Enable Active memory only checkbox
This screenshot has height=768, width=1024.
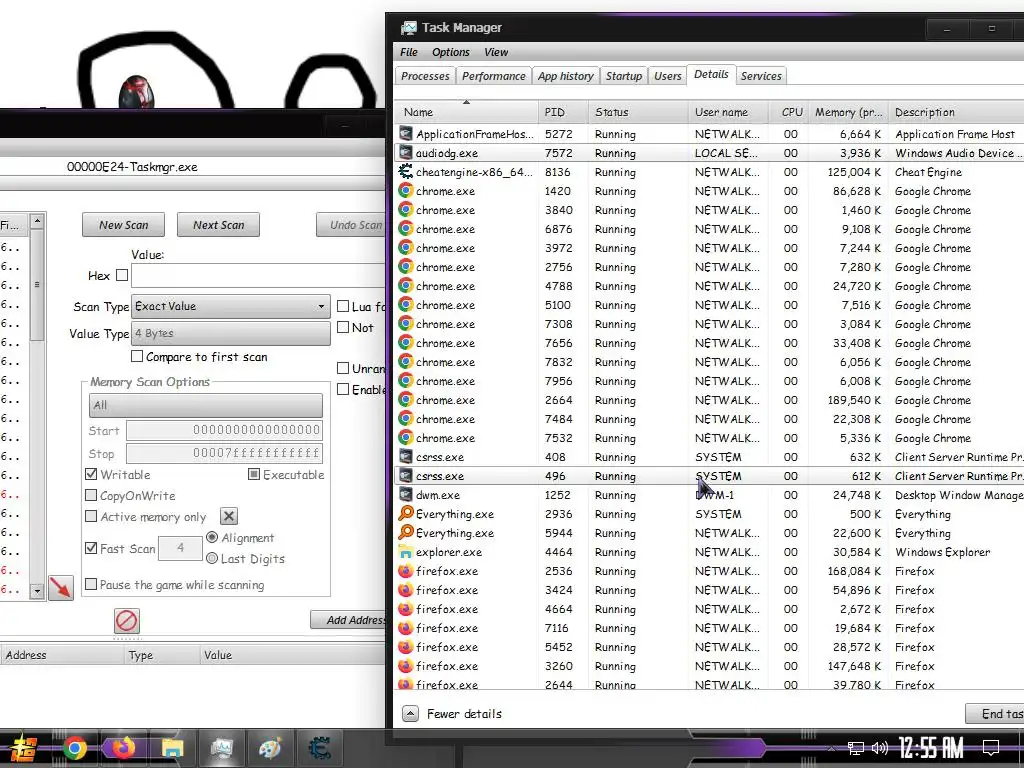point(91,516)
